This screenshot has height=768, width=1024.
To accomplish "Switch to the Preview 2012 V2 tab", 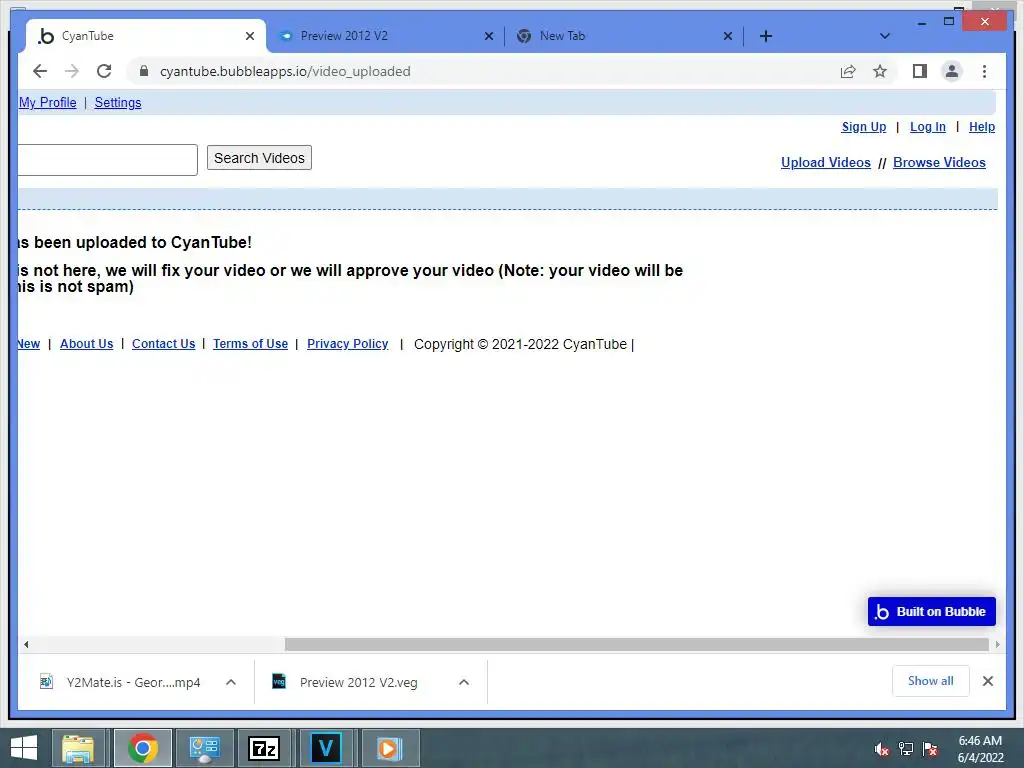I will 385,36.
